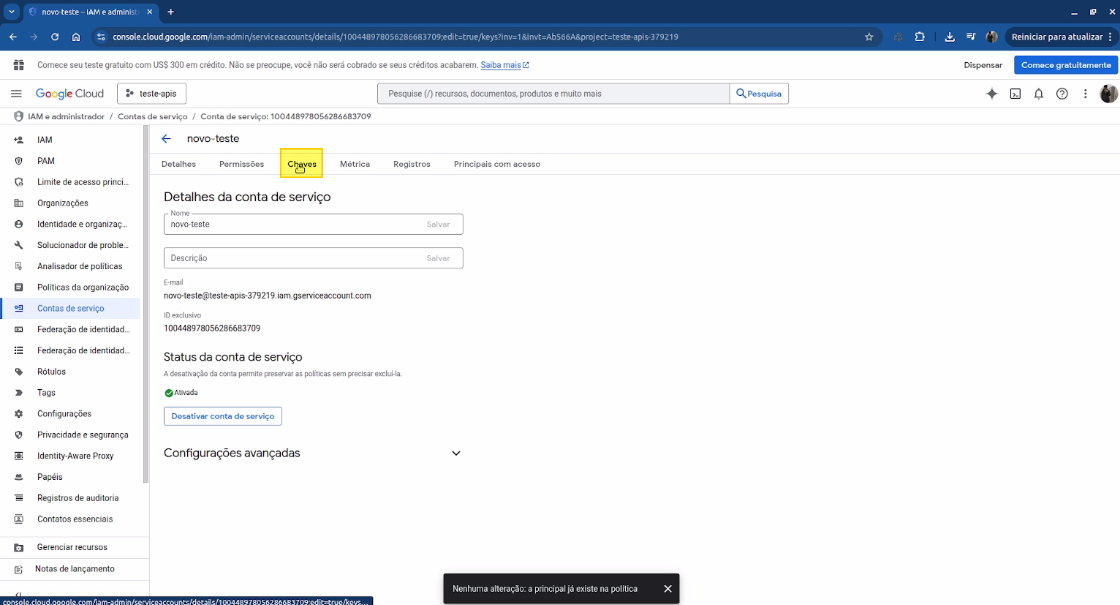The image size is (1120, 605).
Task: Switch to the Registros tab
Action: [412, 164]
